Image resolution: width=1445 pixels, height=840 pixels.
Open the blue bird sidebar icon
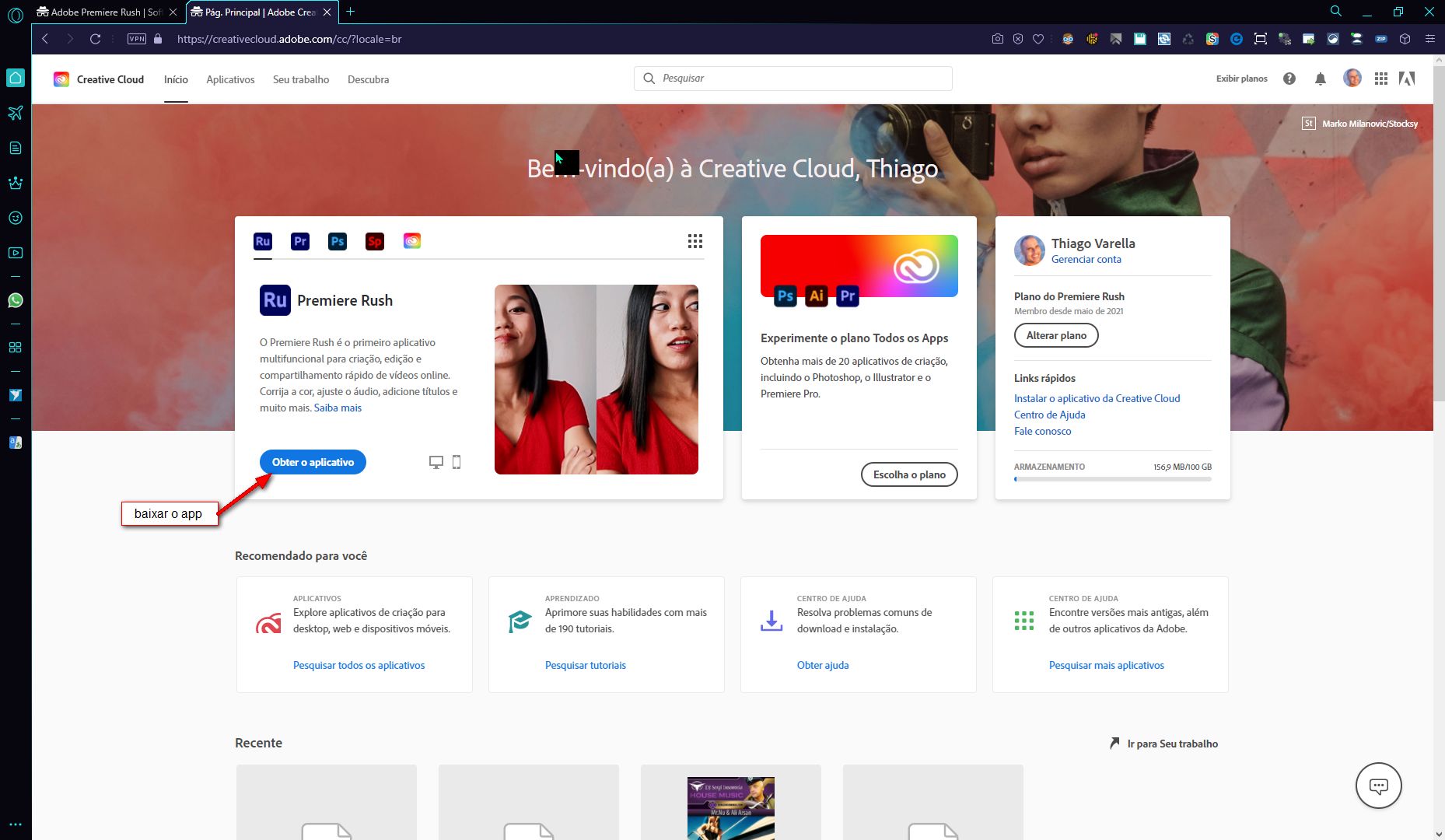point(16,395)
